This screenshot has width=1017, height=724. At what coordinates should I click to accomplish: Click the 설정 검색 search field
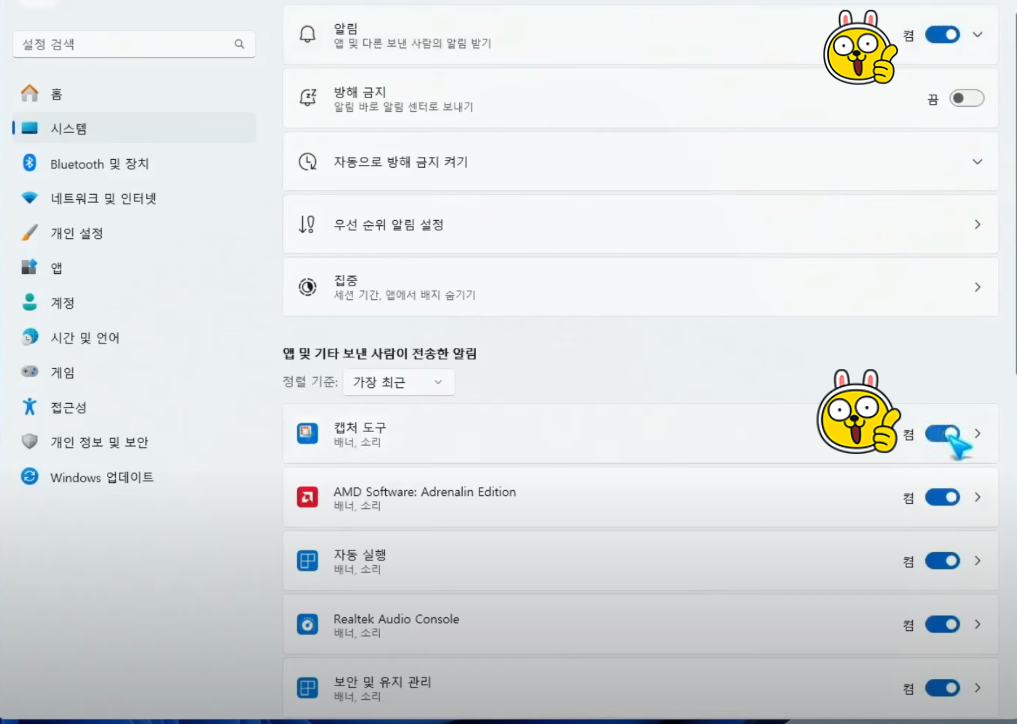point(134,44)
